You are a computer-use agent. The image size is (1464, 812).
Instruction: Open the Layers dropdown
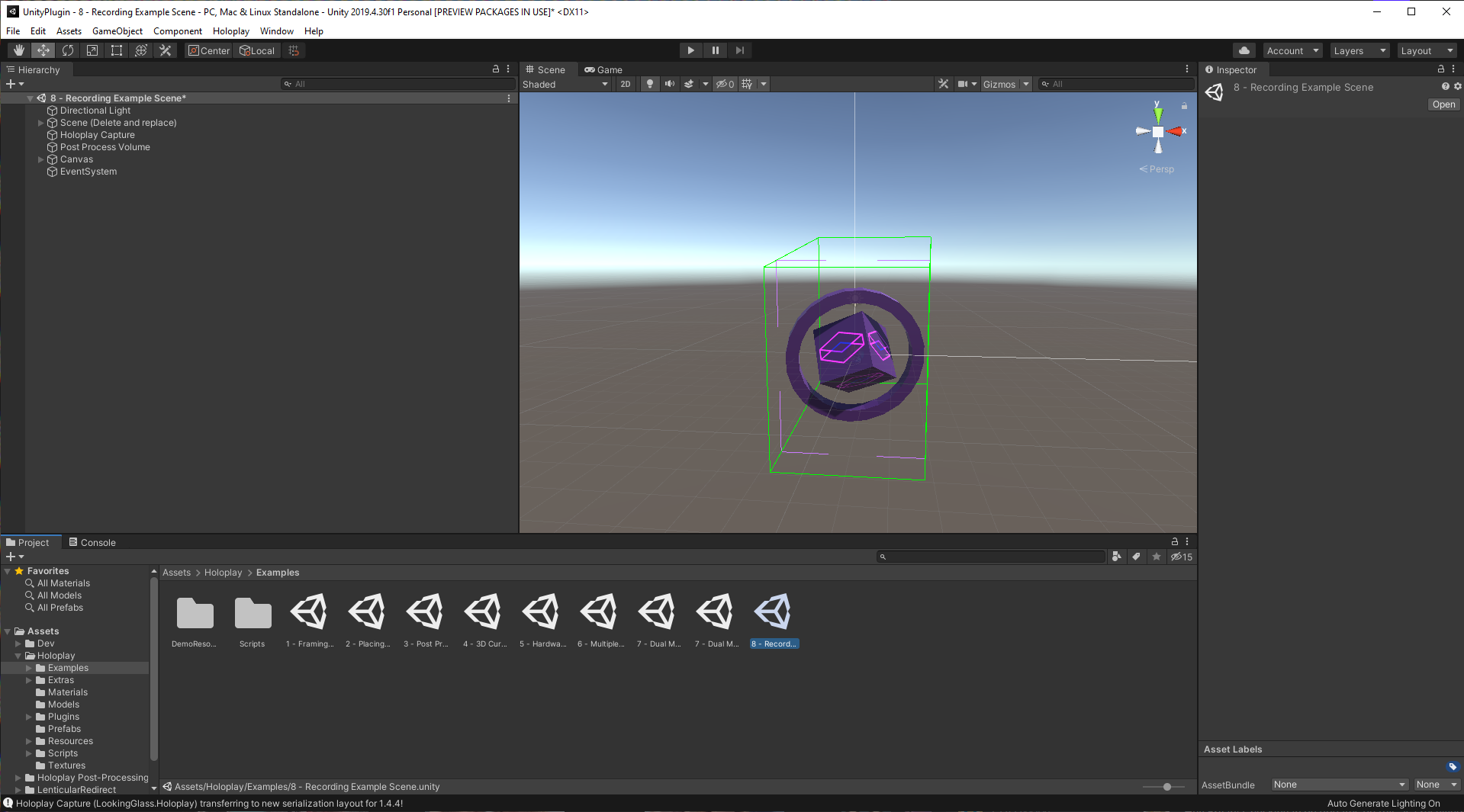pyautogui.click(x=1359, y=50)
